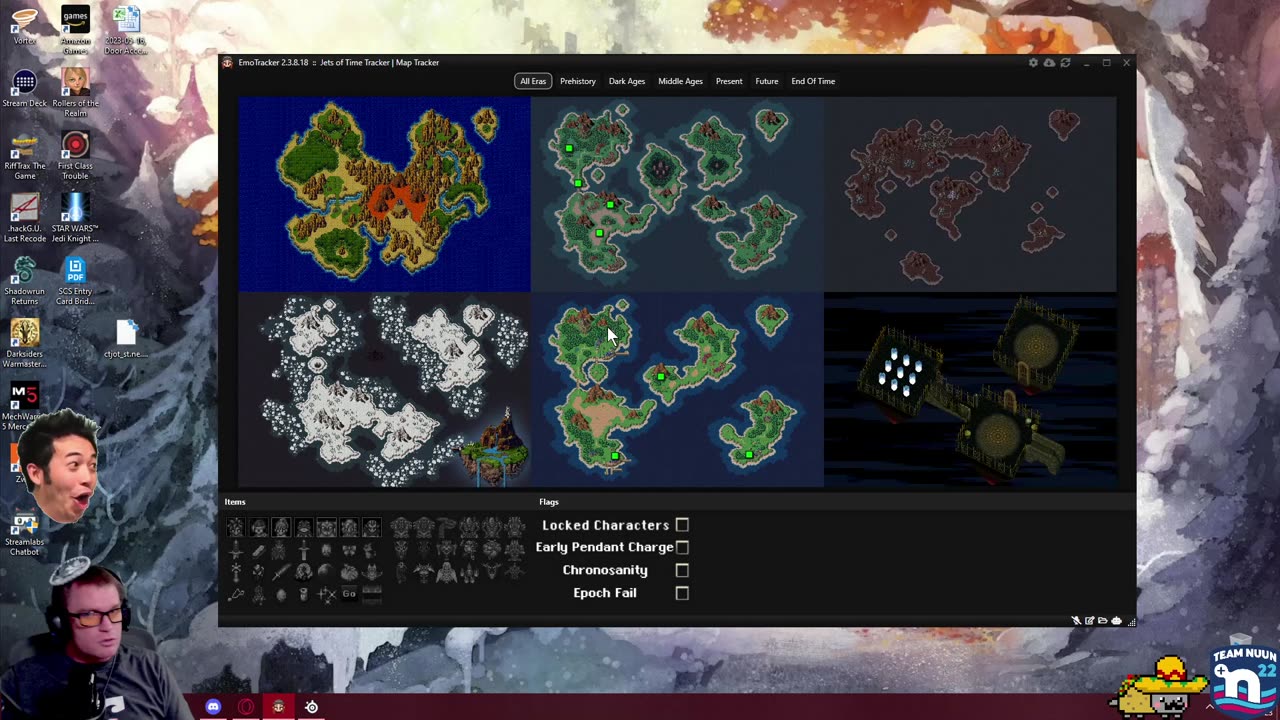This screenshot has height=720, width=1280.
Task: Toggle the Marle character portrait
Action: tap(259, 527)
